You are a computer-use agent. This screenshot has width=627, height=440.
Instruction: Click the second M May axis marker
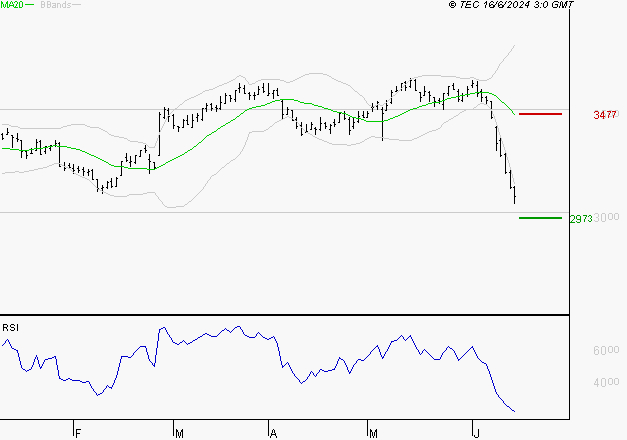(x=373, y=434)
